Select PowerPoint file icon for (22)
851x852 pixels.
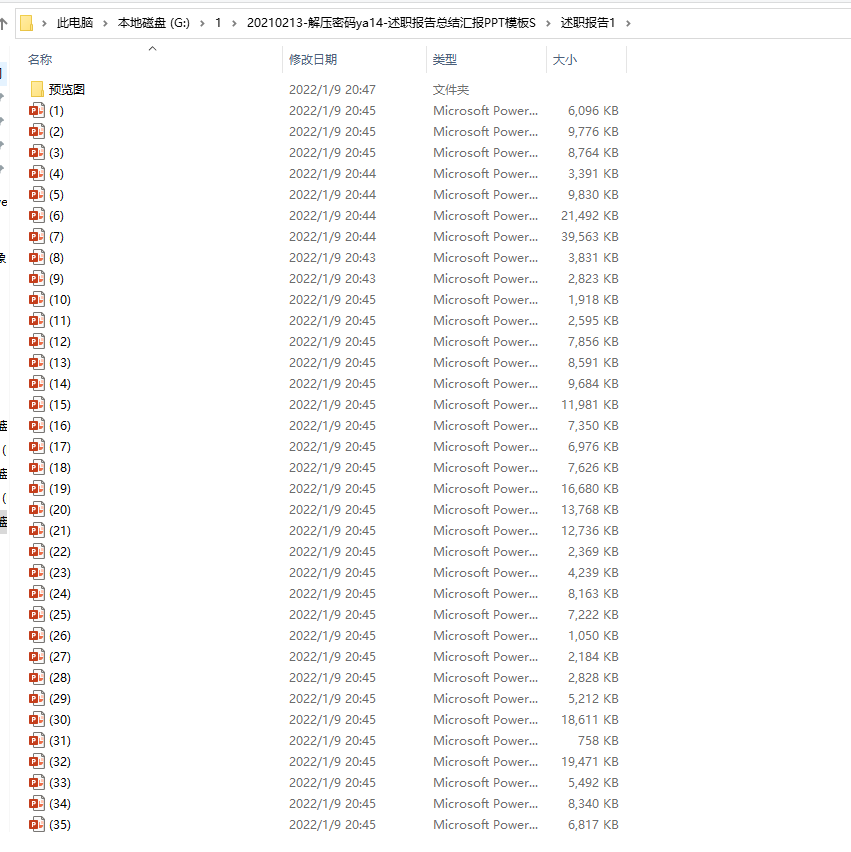(37, 552)
